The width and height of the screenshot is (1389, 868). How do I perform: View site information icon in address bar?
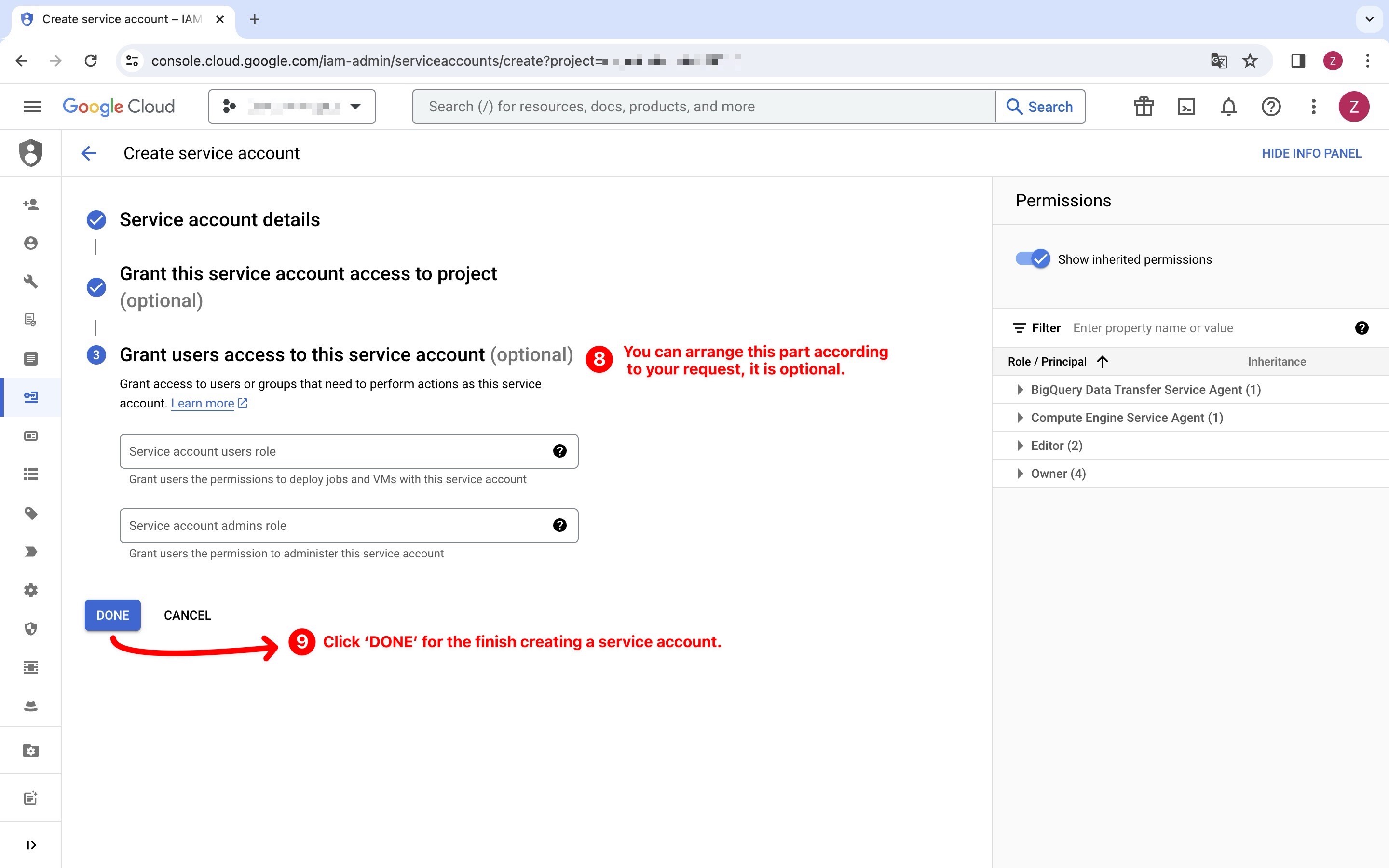132,61
